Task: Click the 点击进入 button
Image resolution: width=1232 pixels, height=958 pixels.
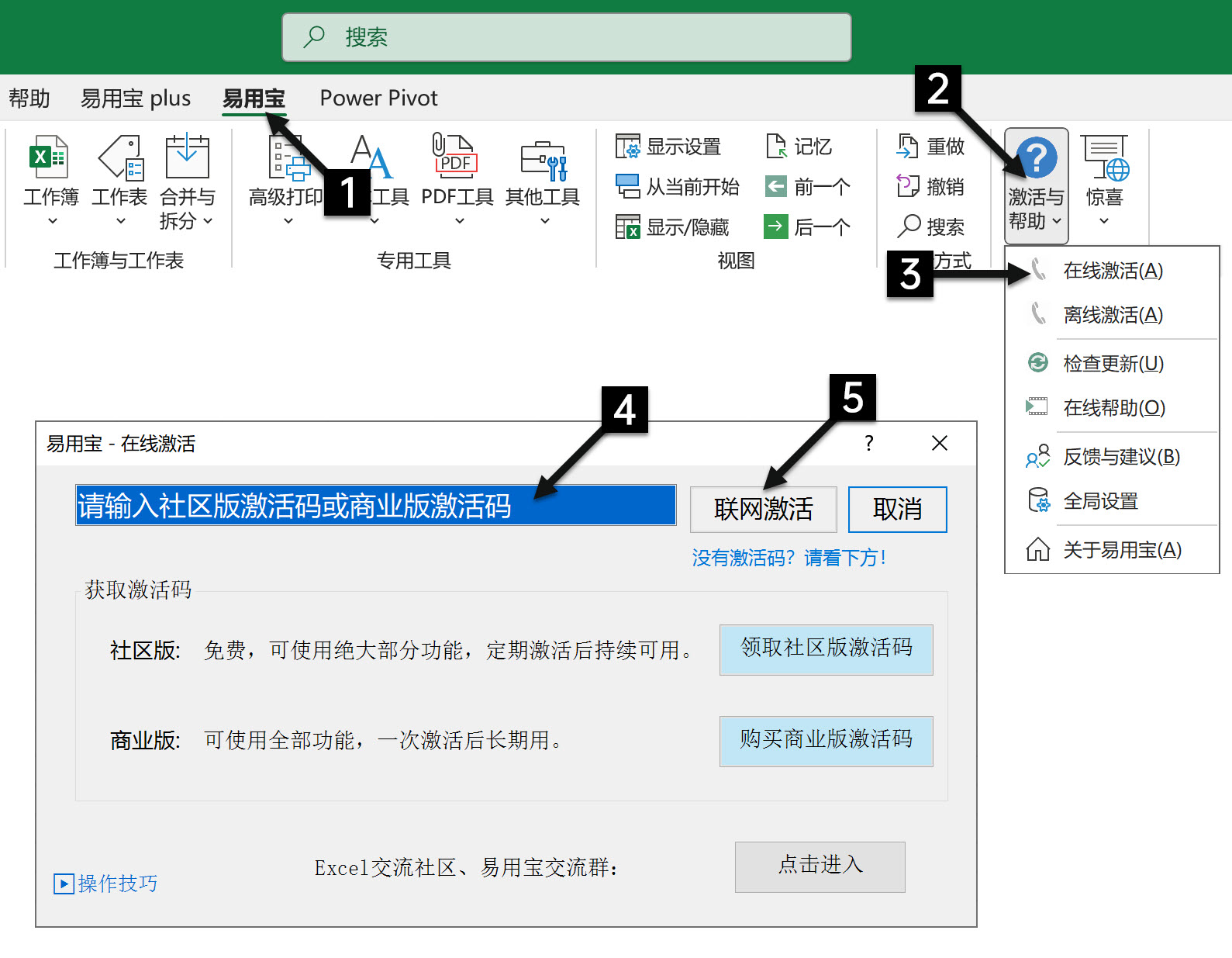Action: point(820,866)
